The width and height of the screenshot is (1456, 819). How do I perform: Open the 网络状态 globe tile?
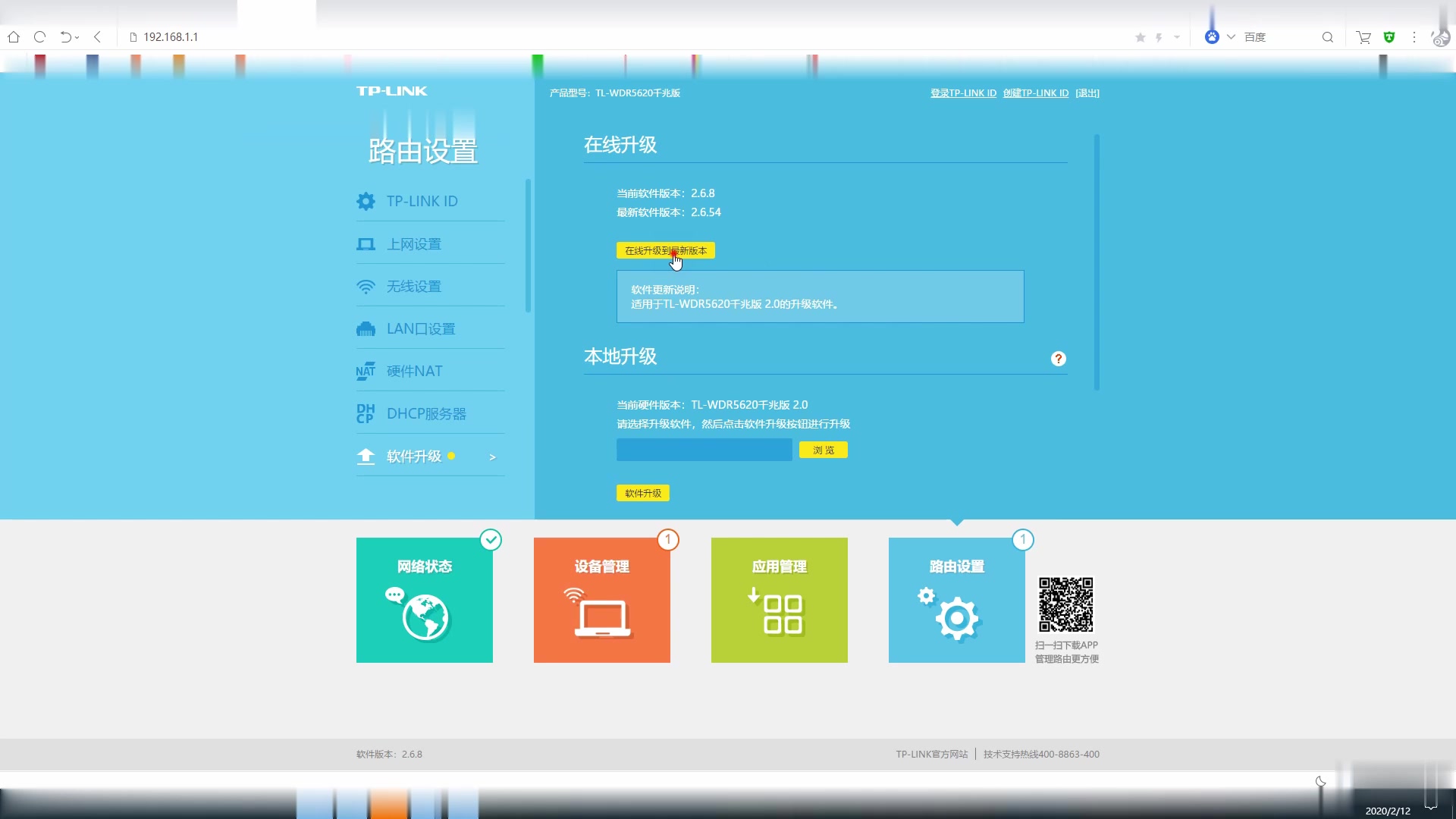[425, 600]
